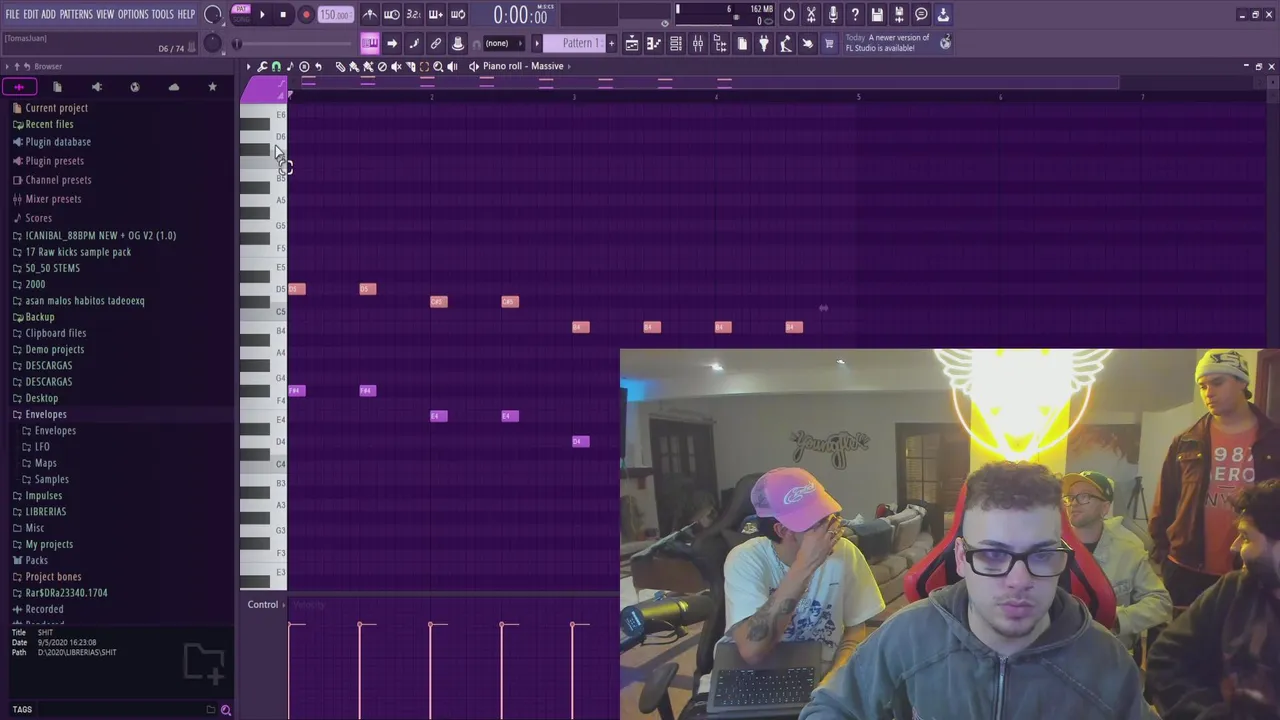Click the piano roll note stamp icon
This screenshot has height=720, width=1280.
tap(290, 66)
